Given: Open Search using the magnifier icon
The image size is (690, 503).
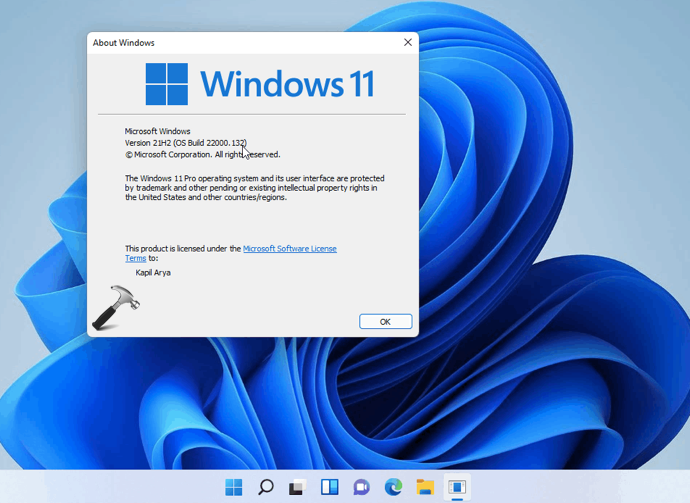Looking at the screenshot, I should [266, 487].
